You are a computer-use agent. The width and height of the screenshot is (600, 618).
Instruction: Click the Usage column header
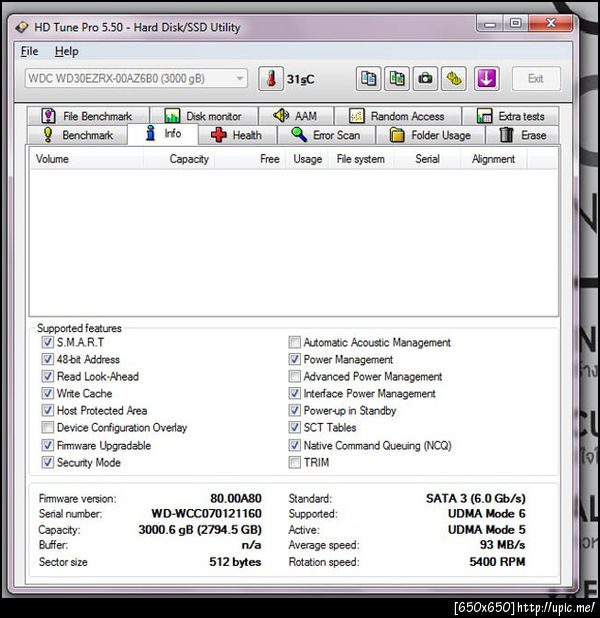coord(307,159)
